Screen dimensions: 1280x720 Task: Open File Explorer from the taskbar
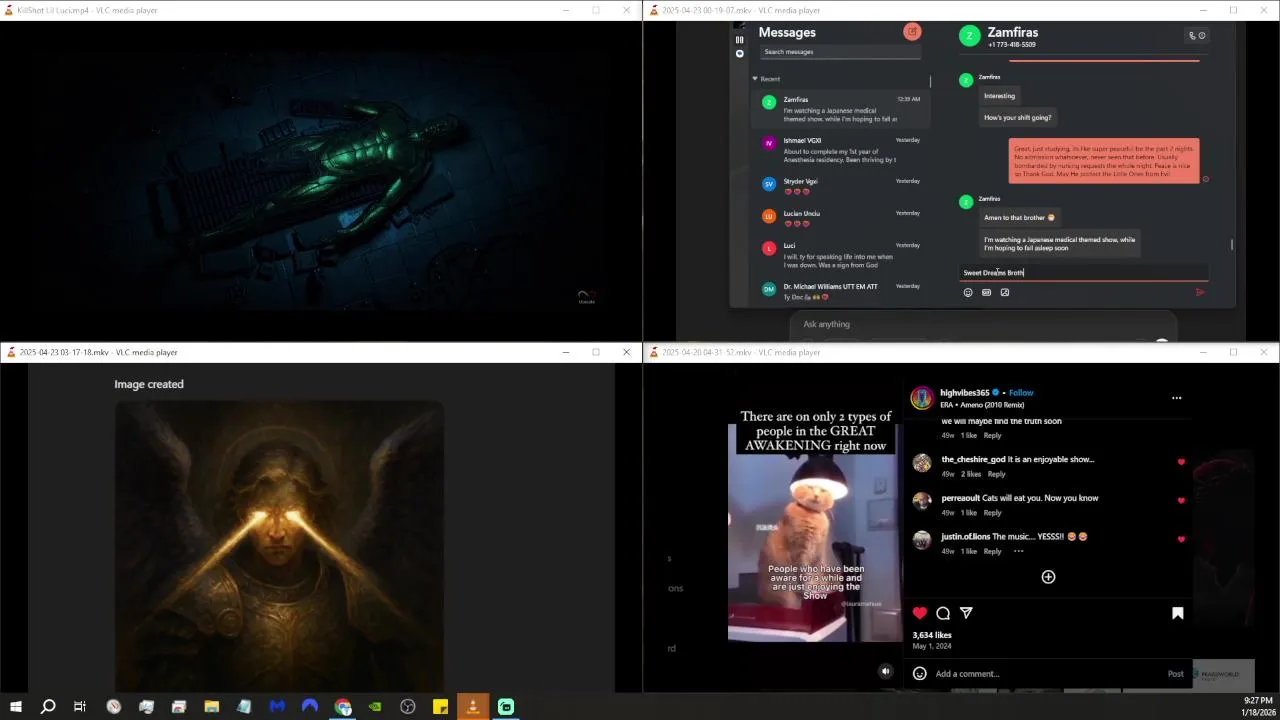(x=211, y=707)
